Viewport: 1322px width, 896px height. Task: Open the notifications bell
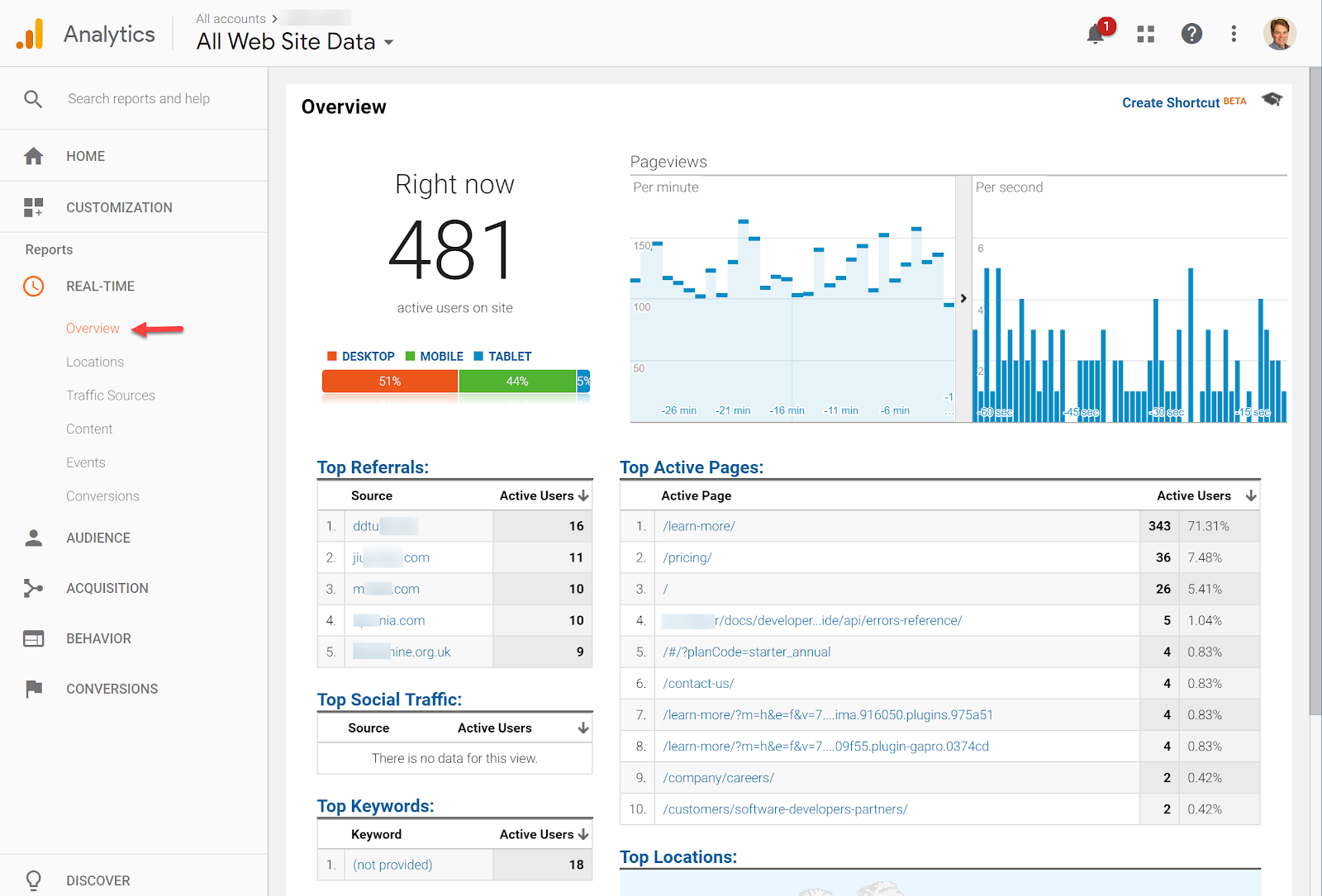click(1095, 34)
